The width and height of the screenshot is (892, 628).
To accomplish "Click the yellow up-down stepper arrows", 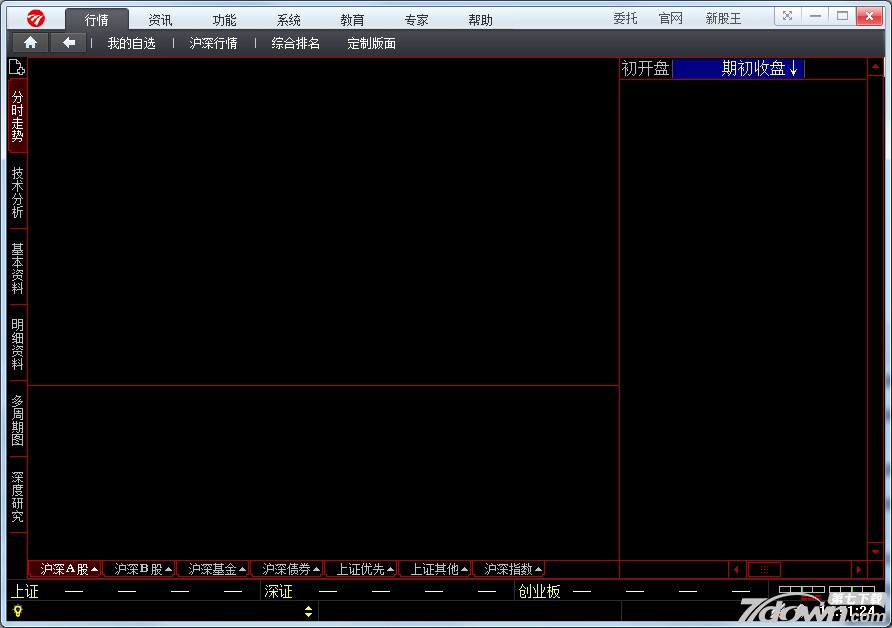I will (308, 612).
